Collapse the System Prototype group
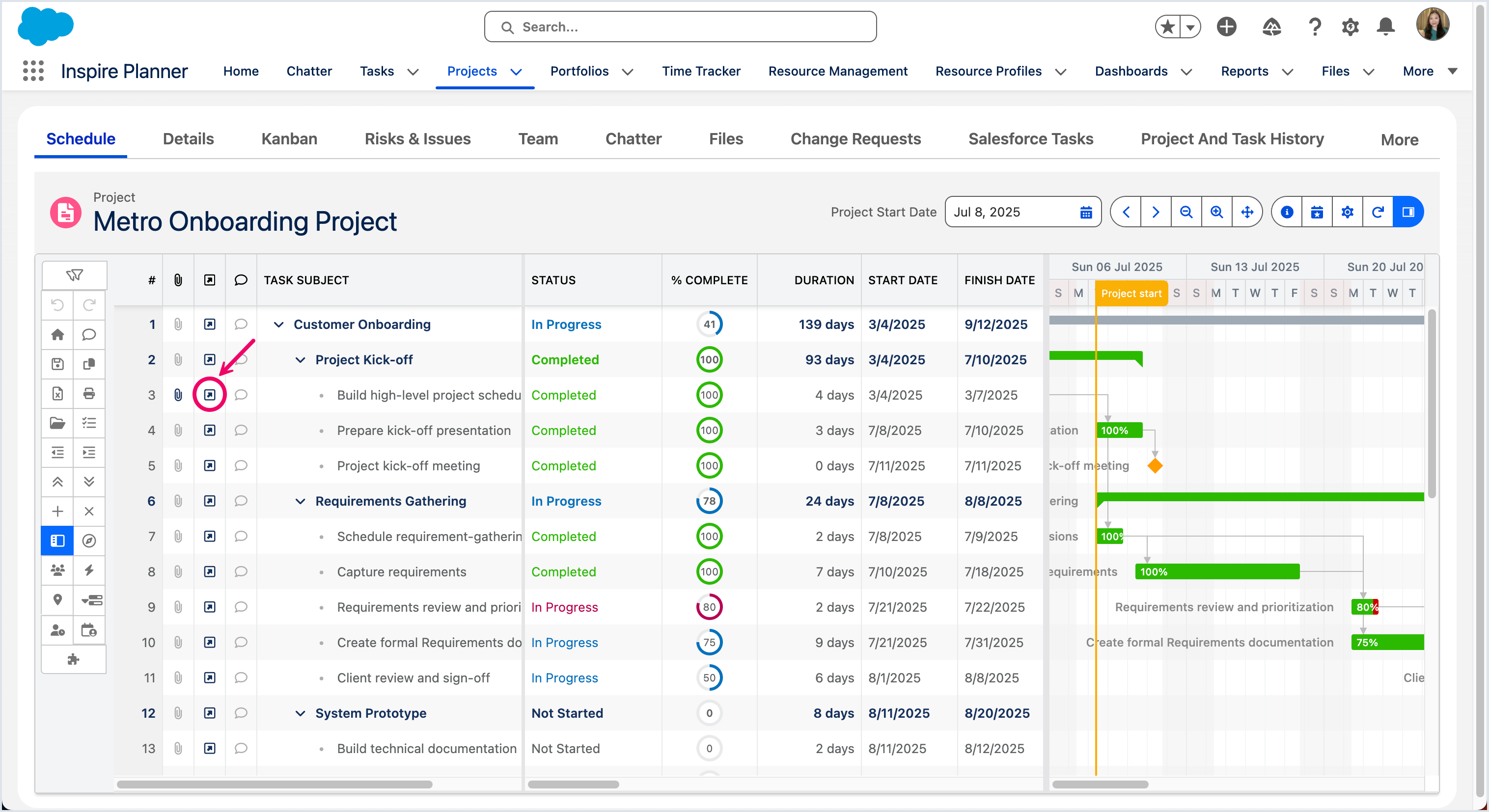 301,713
